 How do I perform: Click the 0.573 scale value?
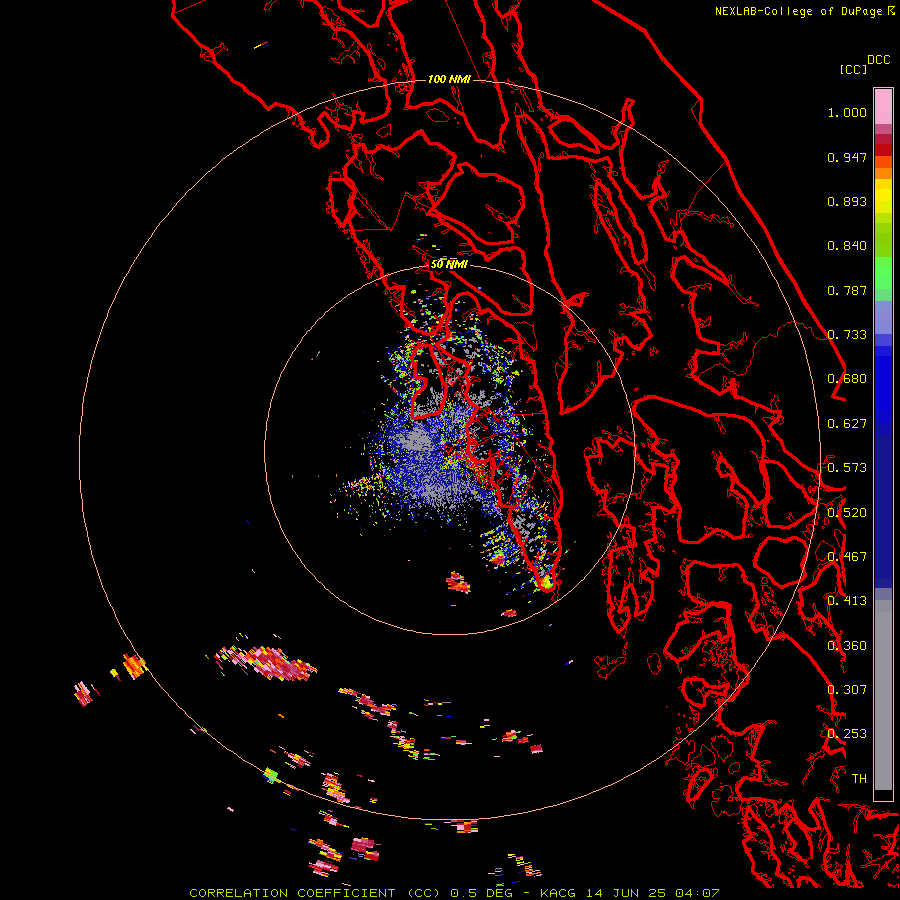pos(847,468)
